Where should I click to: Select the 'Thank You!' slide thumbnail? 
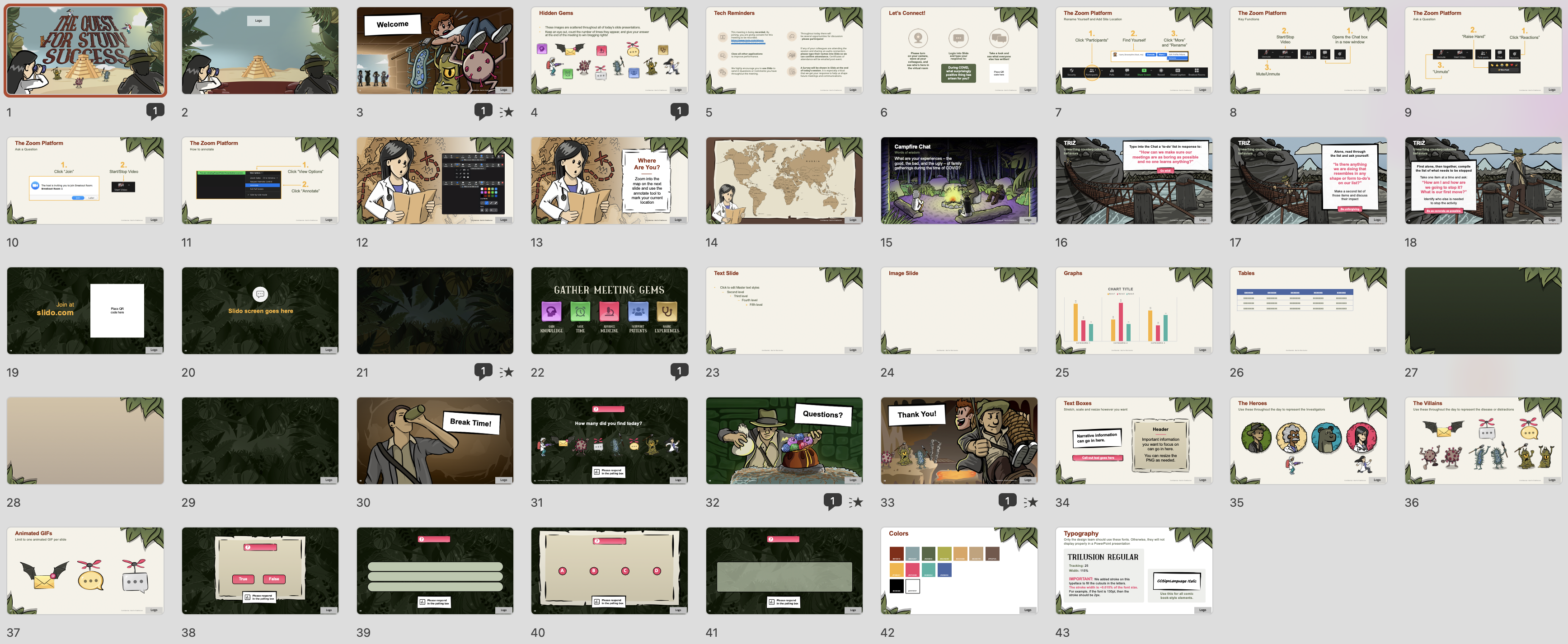coord(959,441)
